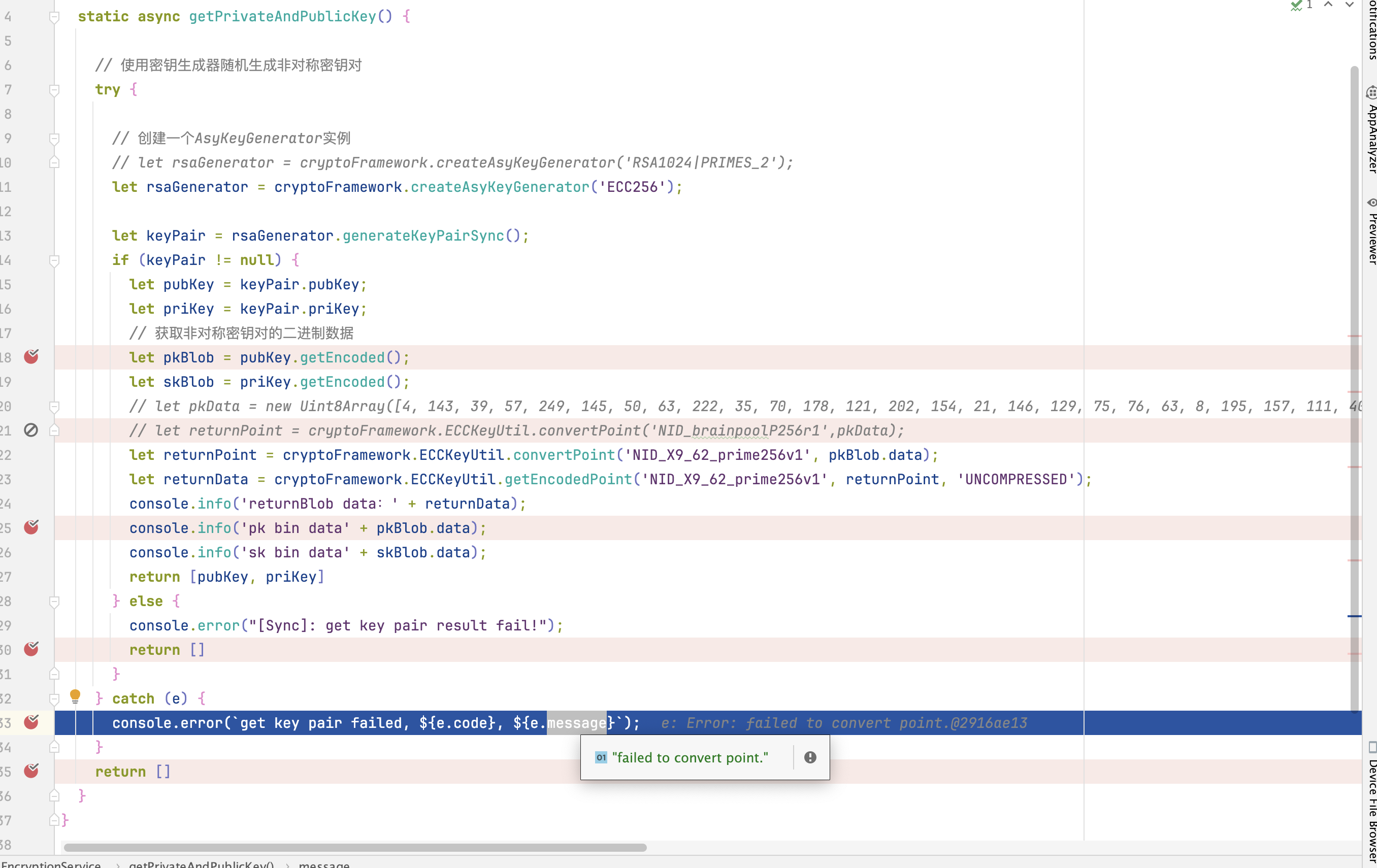Collapse the else block fold on line 28
Viewport: 1377px width, 868px height.
pyautogui.click(x=54, y=602)
